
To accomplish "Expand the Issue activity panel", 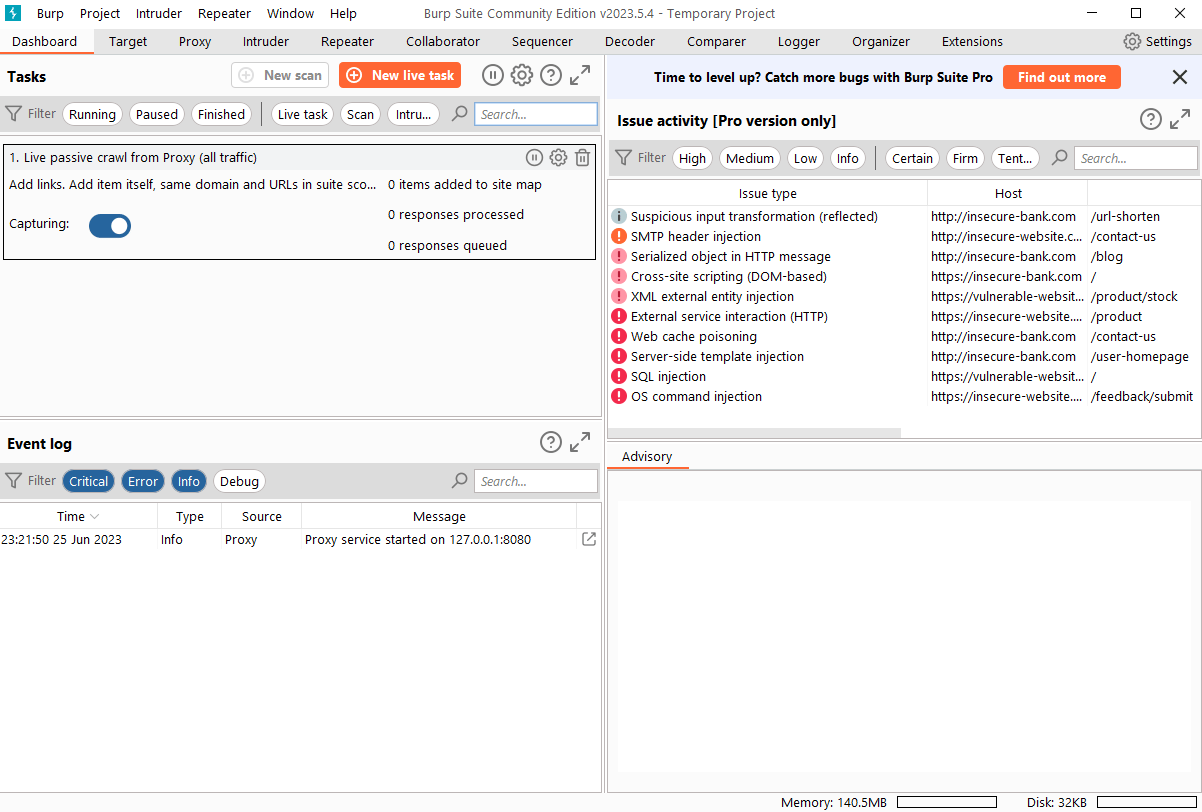I will coord(1180,120).
